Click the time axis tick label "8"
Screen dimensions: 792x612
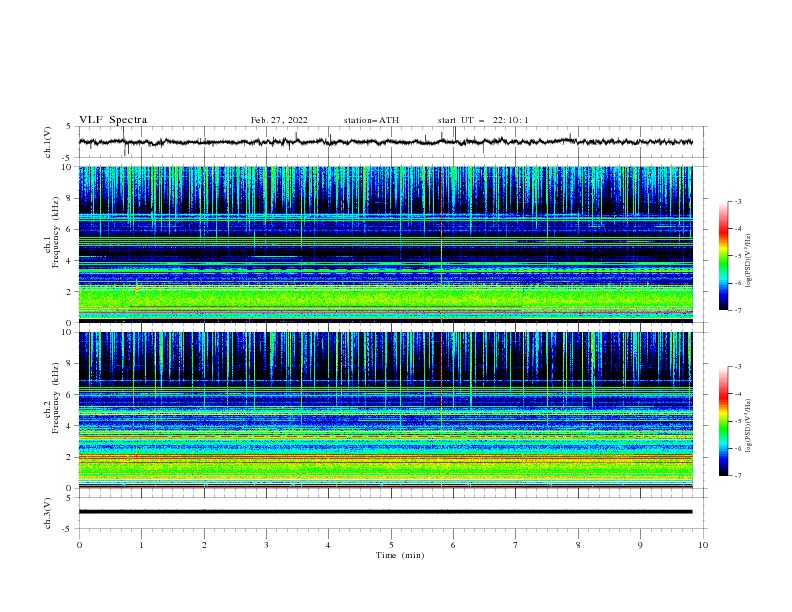[578, 545]
